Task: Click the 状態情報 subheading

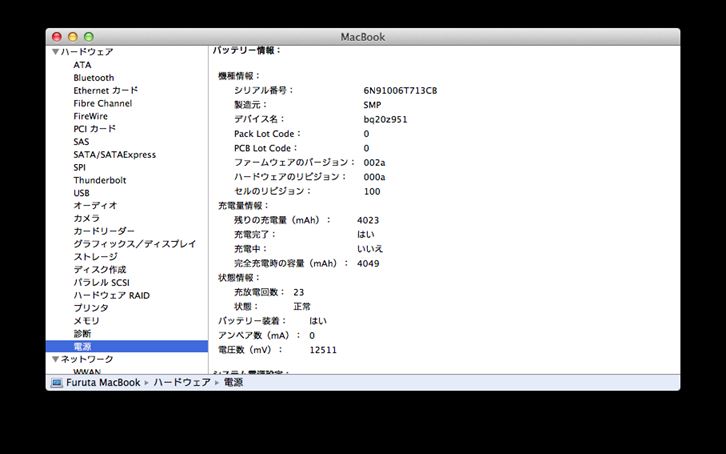Action: (x=239, y=278)
